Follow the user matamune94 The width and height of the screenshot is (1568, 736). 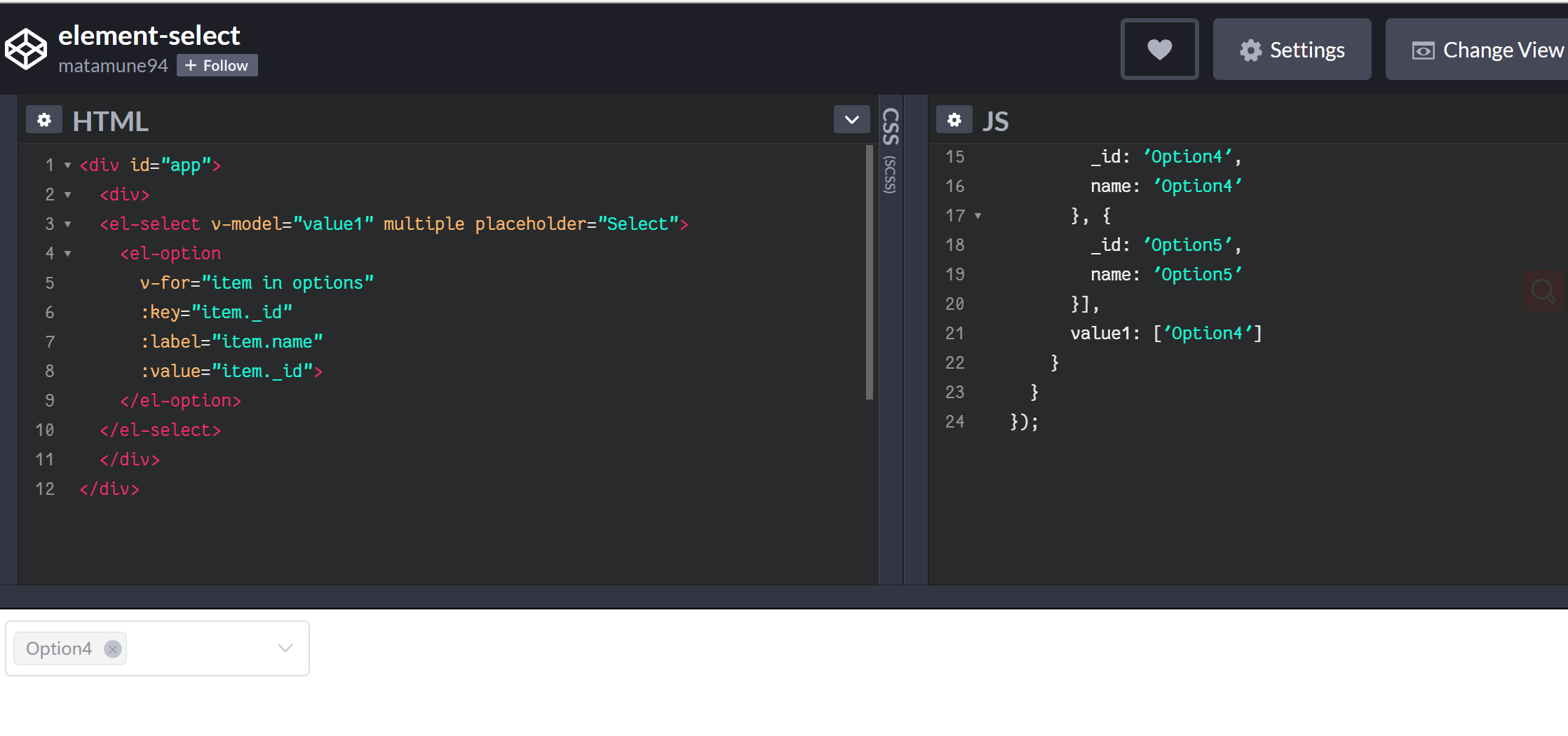[217, 65]
